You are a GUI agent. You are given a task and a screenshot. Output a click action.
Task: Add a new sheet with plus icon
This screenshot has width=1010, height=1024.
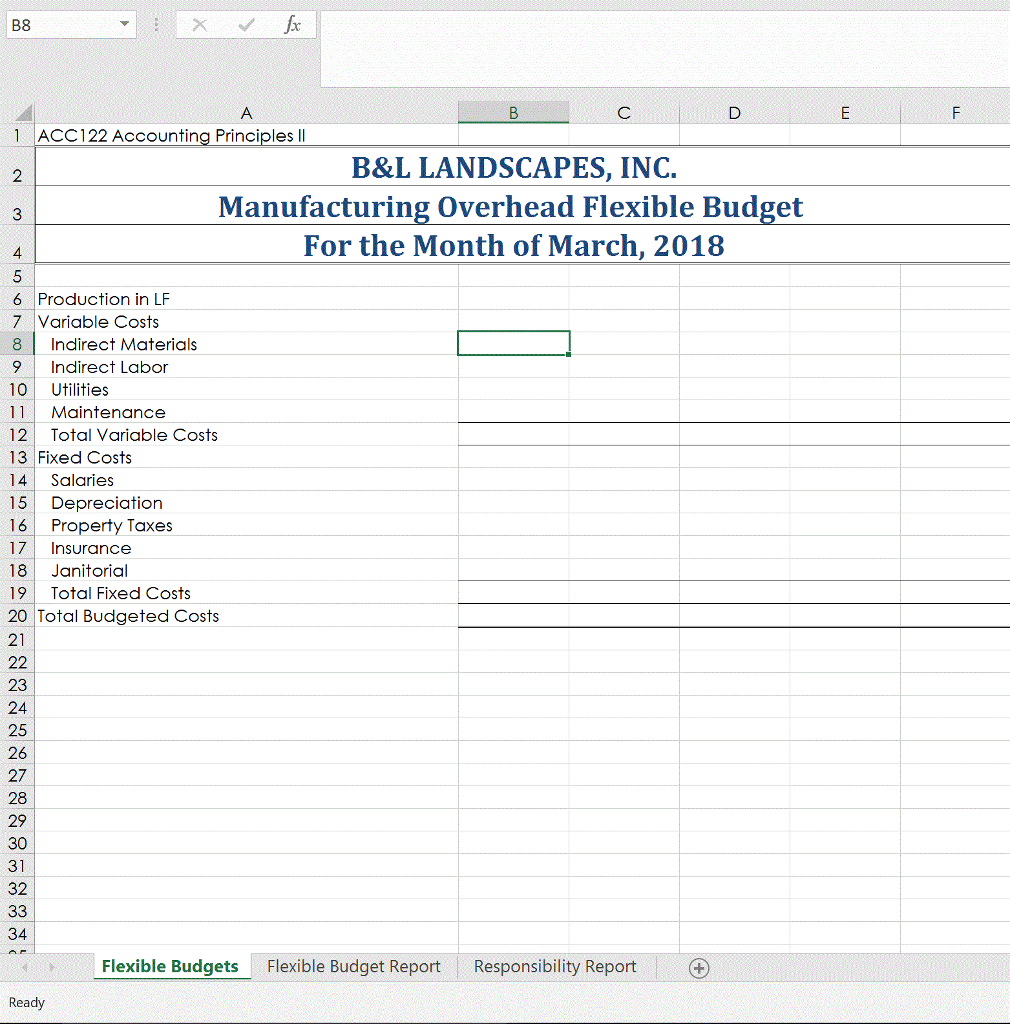pos(699,968)
